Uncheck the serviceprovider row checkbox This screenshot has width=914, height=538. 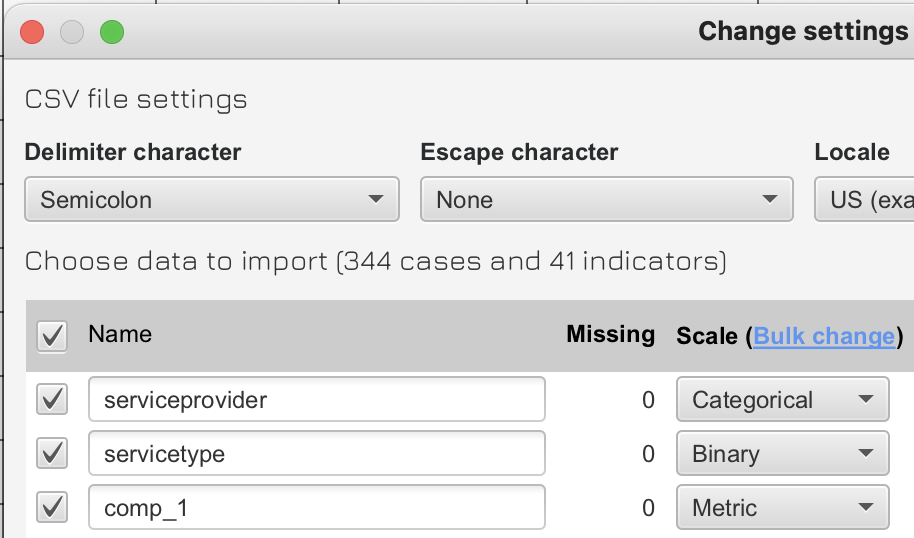[51, 400]
